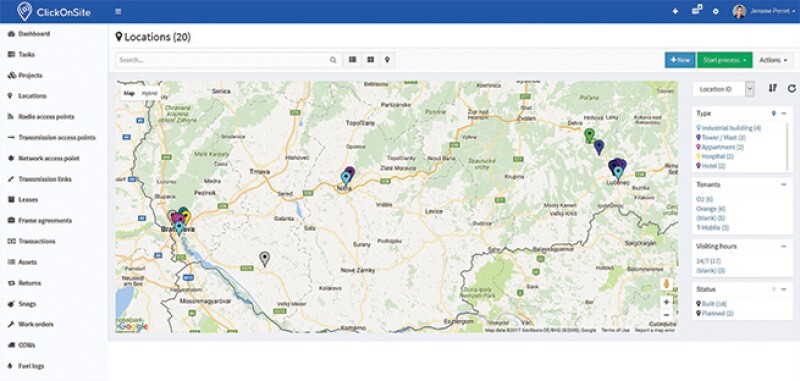Click the Frame agreements briefcase icon
800x381 pixels.
pos(11,220)
